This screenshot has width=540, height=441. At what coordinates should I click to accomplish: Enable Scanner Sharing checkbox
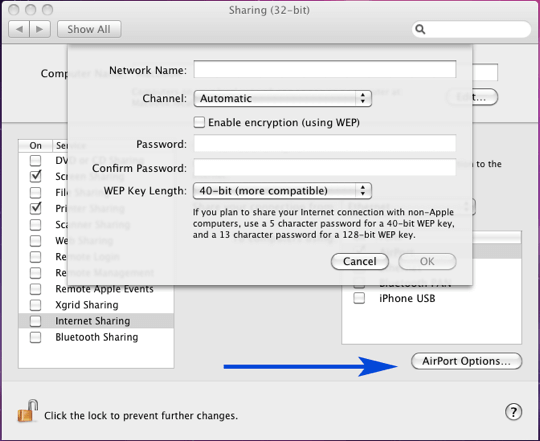pos(35,224)
